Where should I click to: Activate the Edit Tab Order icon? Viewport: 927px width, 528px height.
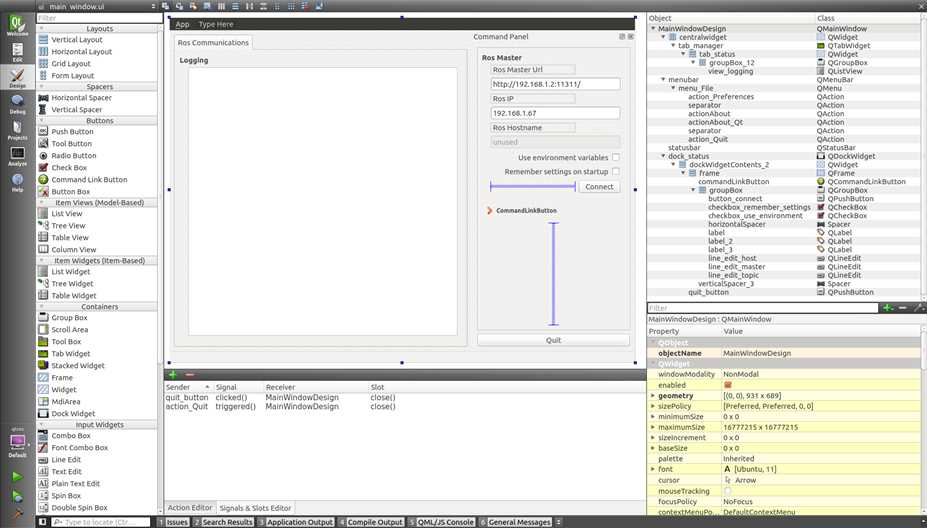pos(207,6)
